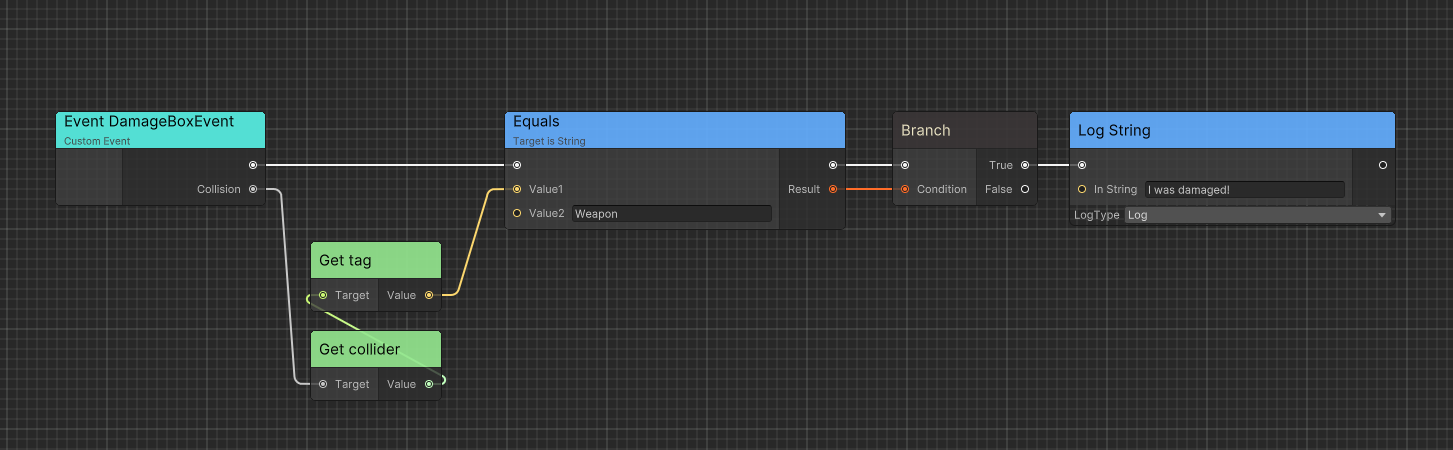Click the Get collider Target input port
Screen dimensions: 1453x450
pos(322,384)
